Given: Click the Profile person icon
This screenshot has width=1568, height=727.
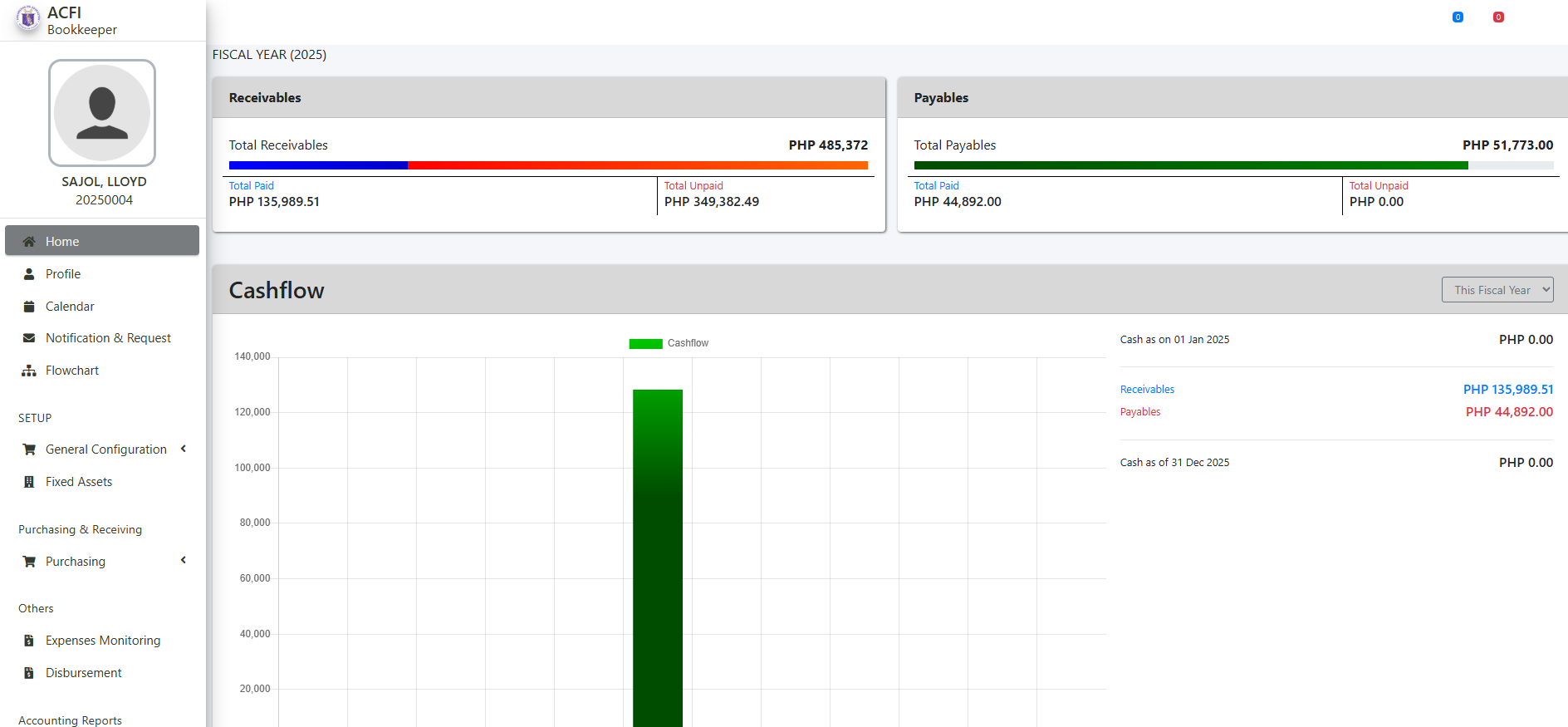Looking at the screenshot, I should (29, 274).
